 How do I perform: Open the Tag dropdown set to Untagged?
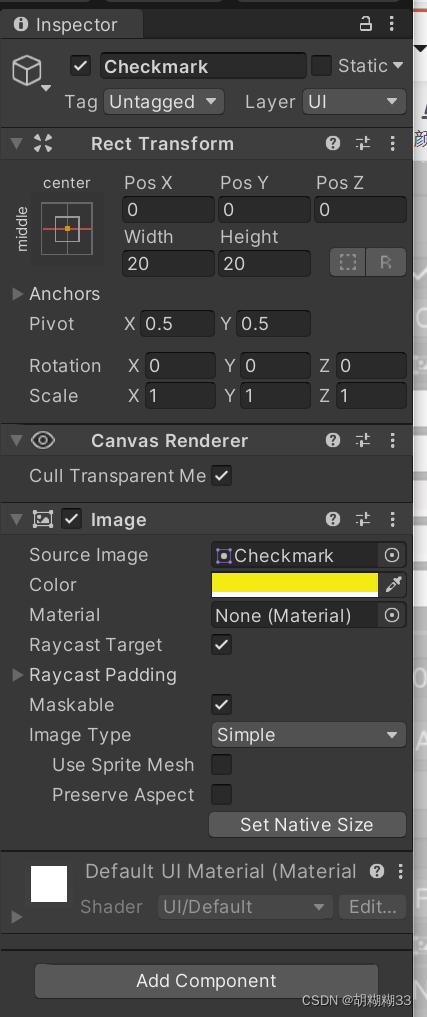click(x=164, y=102)
